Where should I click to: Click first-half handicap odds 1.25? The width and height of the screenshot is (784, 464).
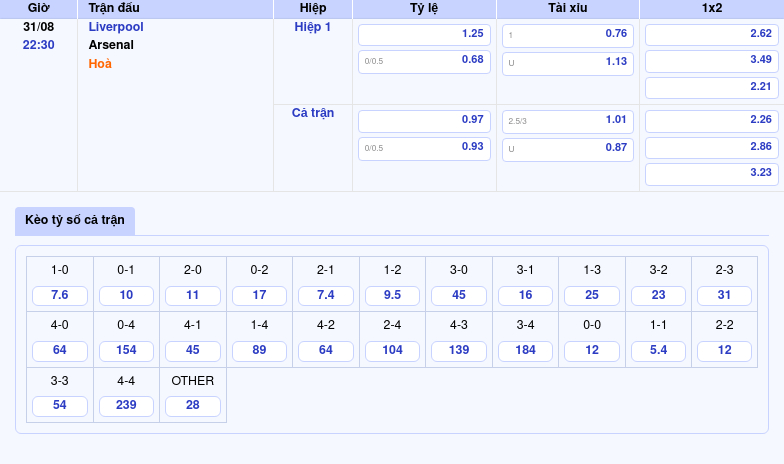pos(424,34)
